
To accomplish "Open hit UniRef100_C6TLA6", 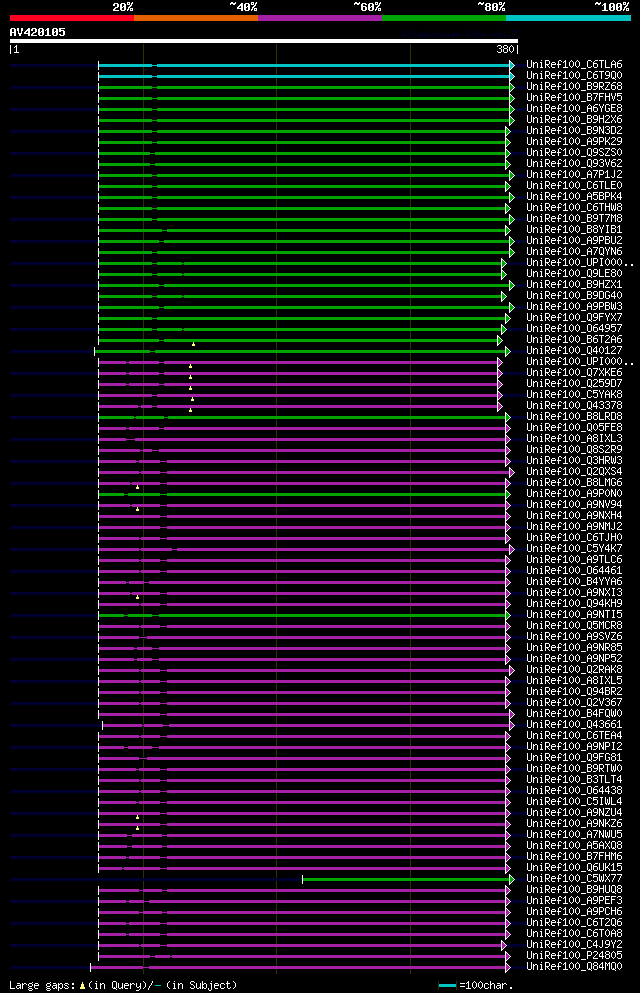I will point(574,65).
